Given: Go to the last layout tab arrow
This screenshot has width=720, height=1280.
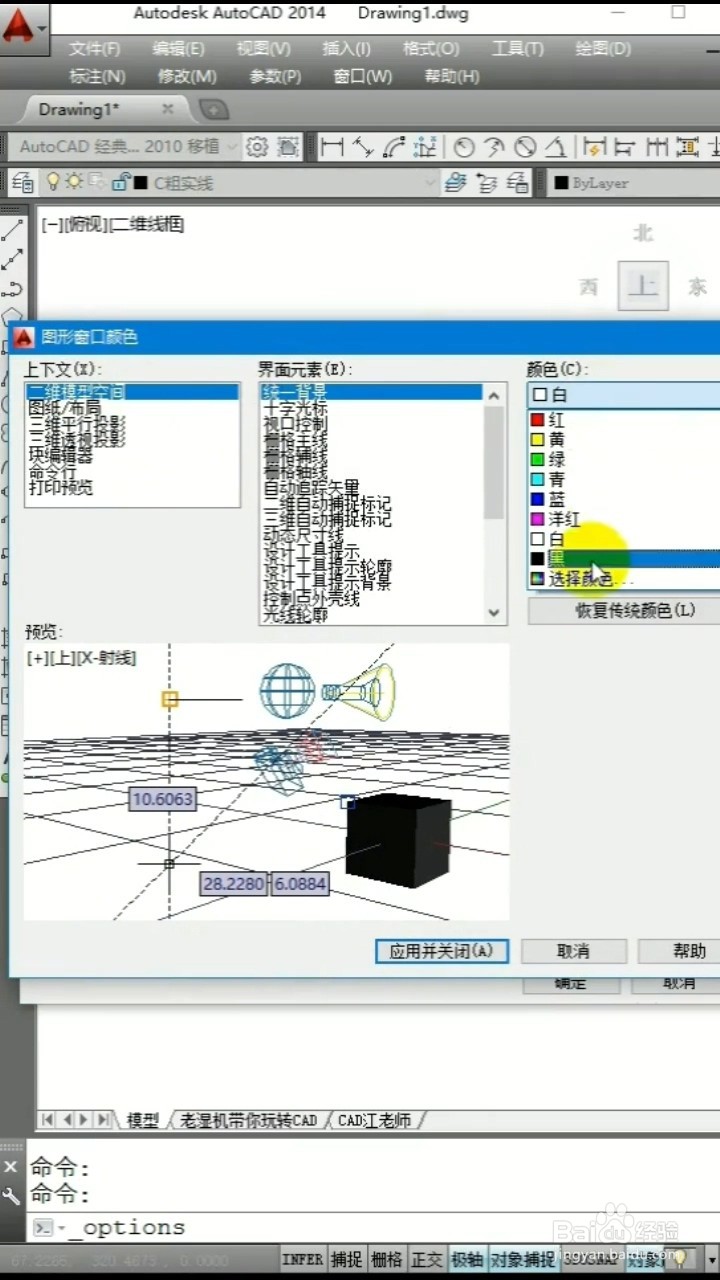Looking at the screenshot, I should click(102, 1120).
